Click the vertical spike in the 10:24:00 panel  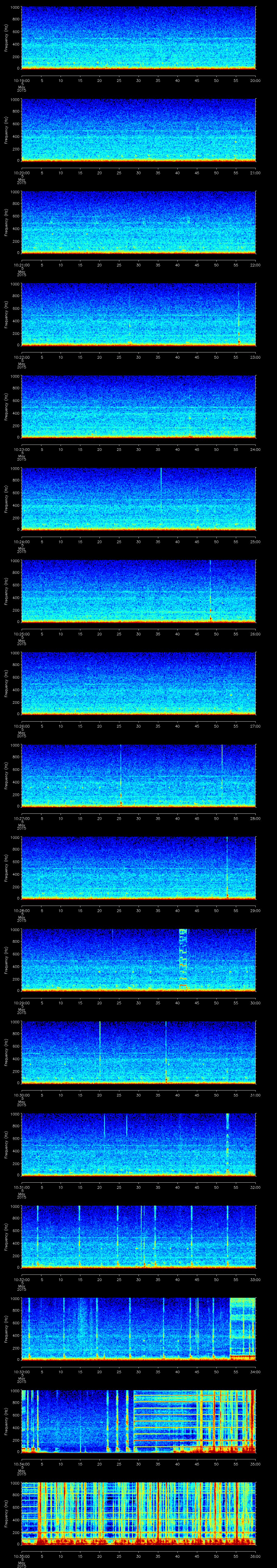click(161, 494)
